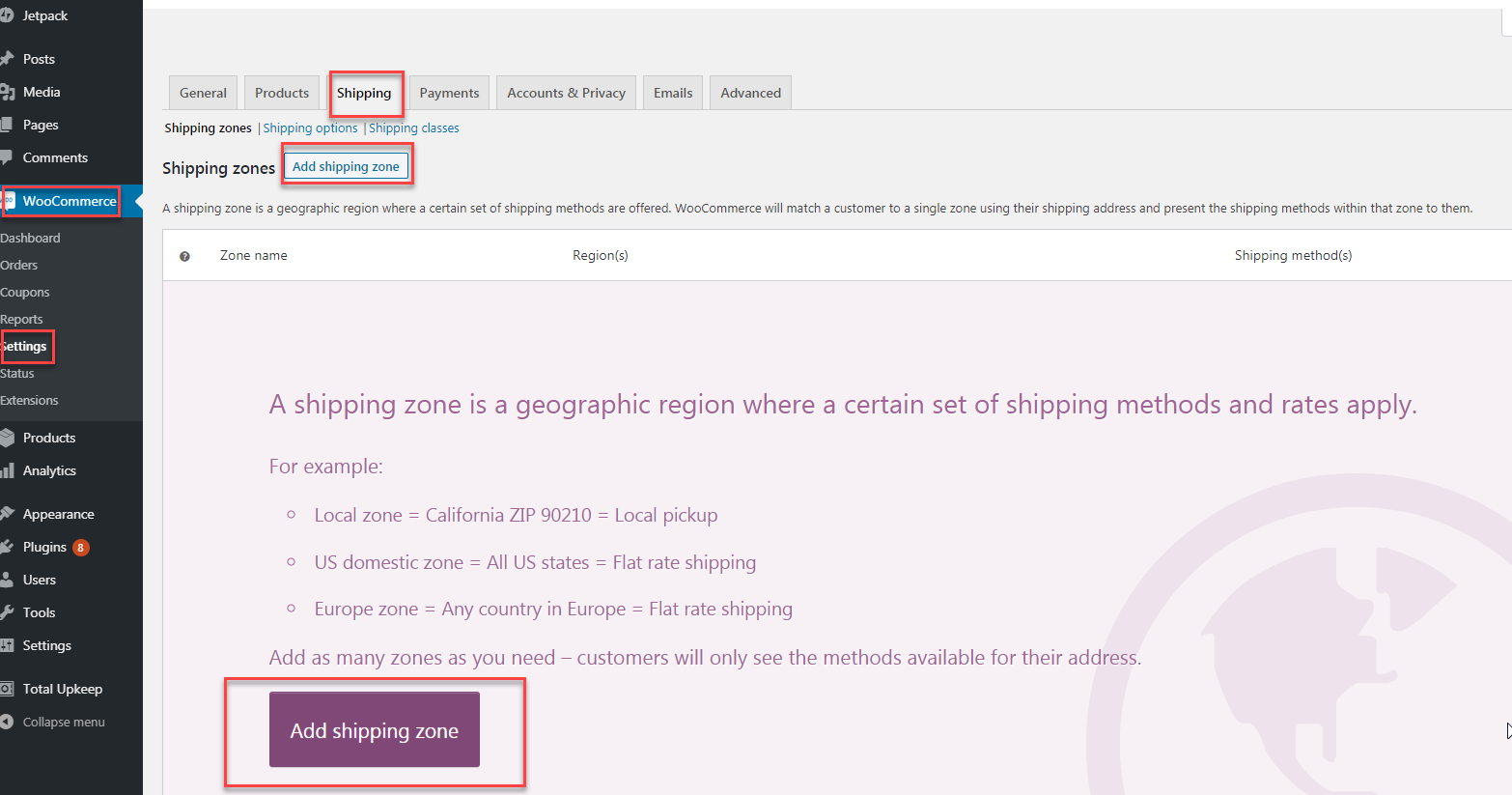
Task: Open Coupons in the WooCommerce submenu
Action: click(x=25, y=292)
